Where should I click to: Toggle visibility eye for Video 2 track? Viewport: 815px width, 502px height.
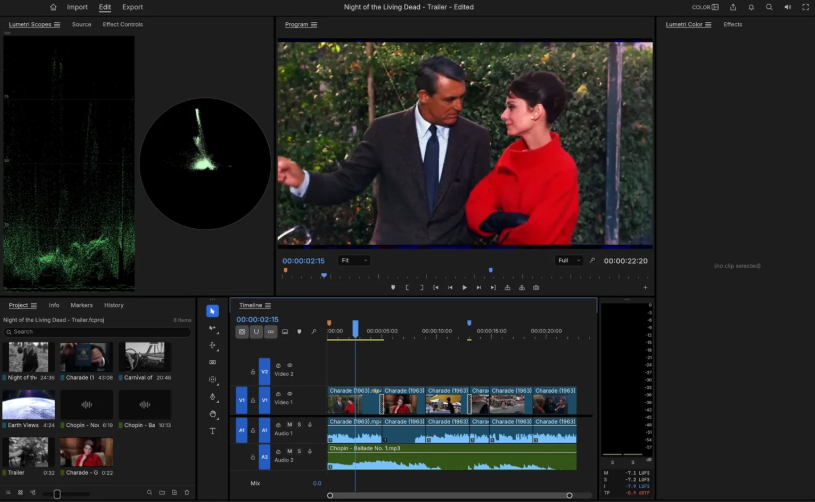tap(290, 365)
